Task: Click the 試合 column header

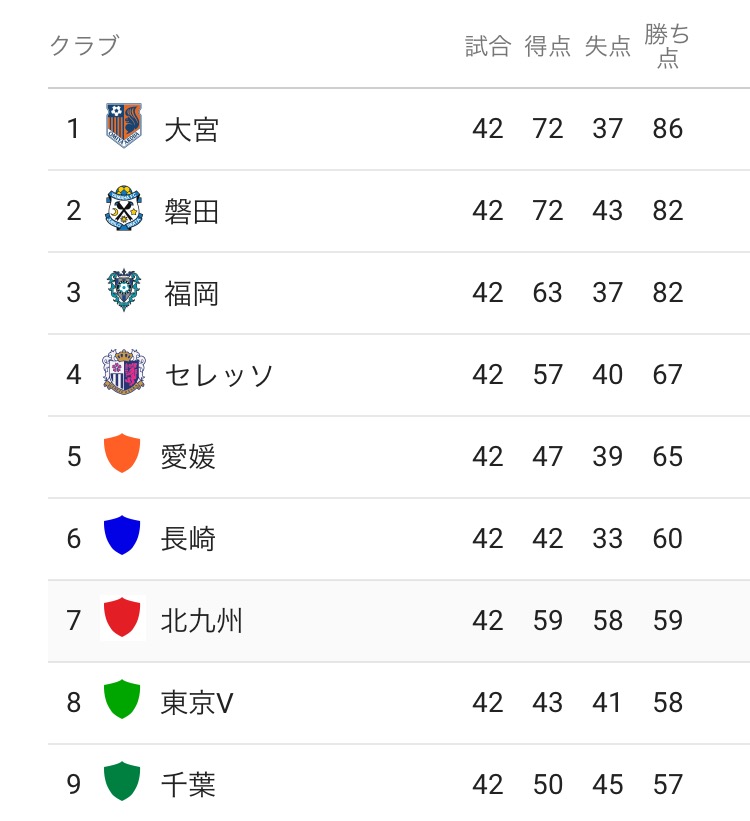Action: [x=488, y=46]
